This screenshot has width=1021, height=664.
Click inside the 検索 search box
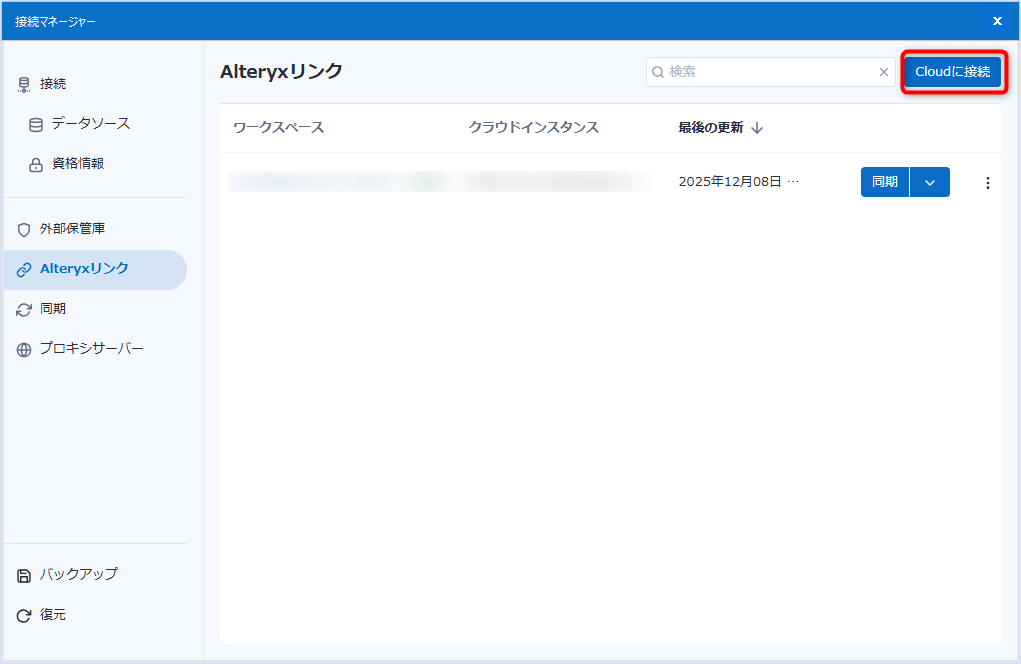click(x=760, y=72)
